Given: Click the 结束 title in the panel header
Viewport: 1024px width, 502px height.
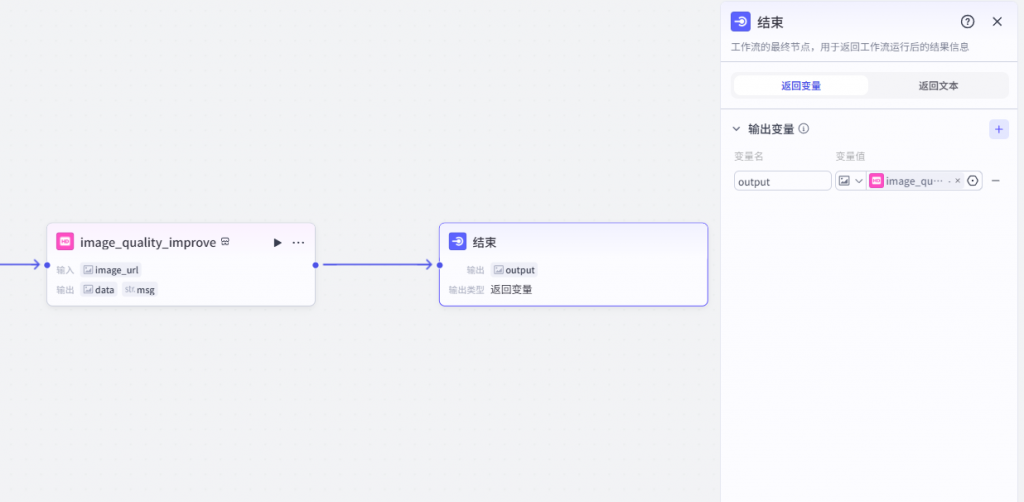Looking at the screenshot, I should 770,22.
